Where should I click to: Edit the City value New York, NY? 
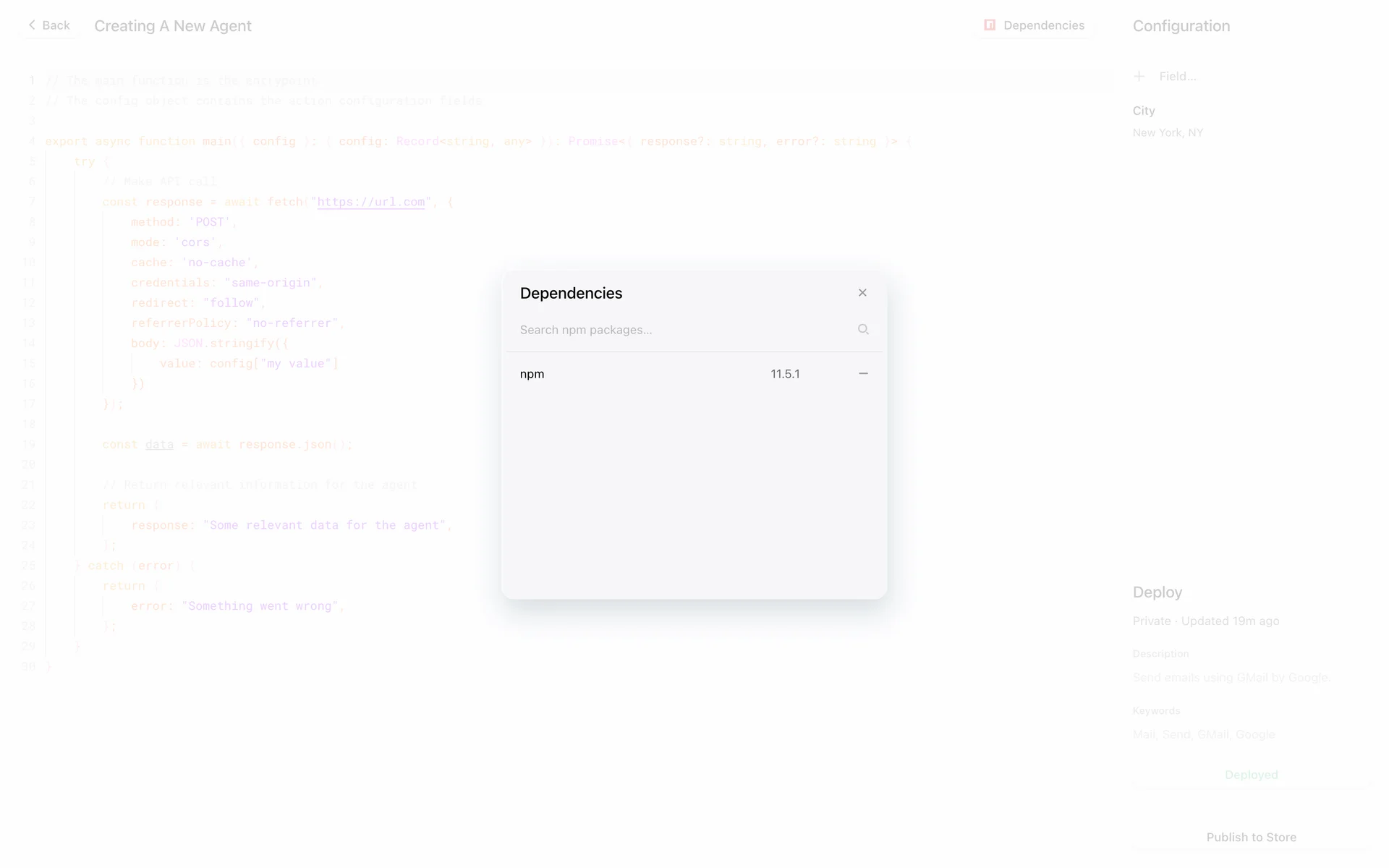(x=1168, y=132)
